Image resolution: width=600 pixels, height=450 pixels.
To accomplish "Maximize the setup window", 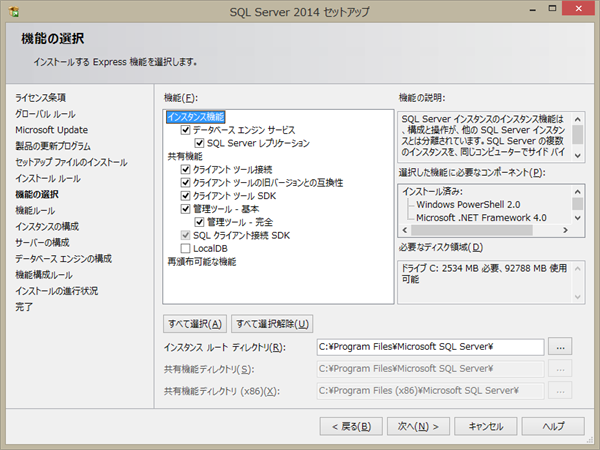I will point(552,8).
